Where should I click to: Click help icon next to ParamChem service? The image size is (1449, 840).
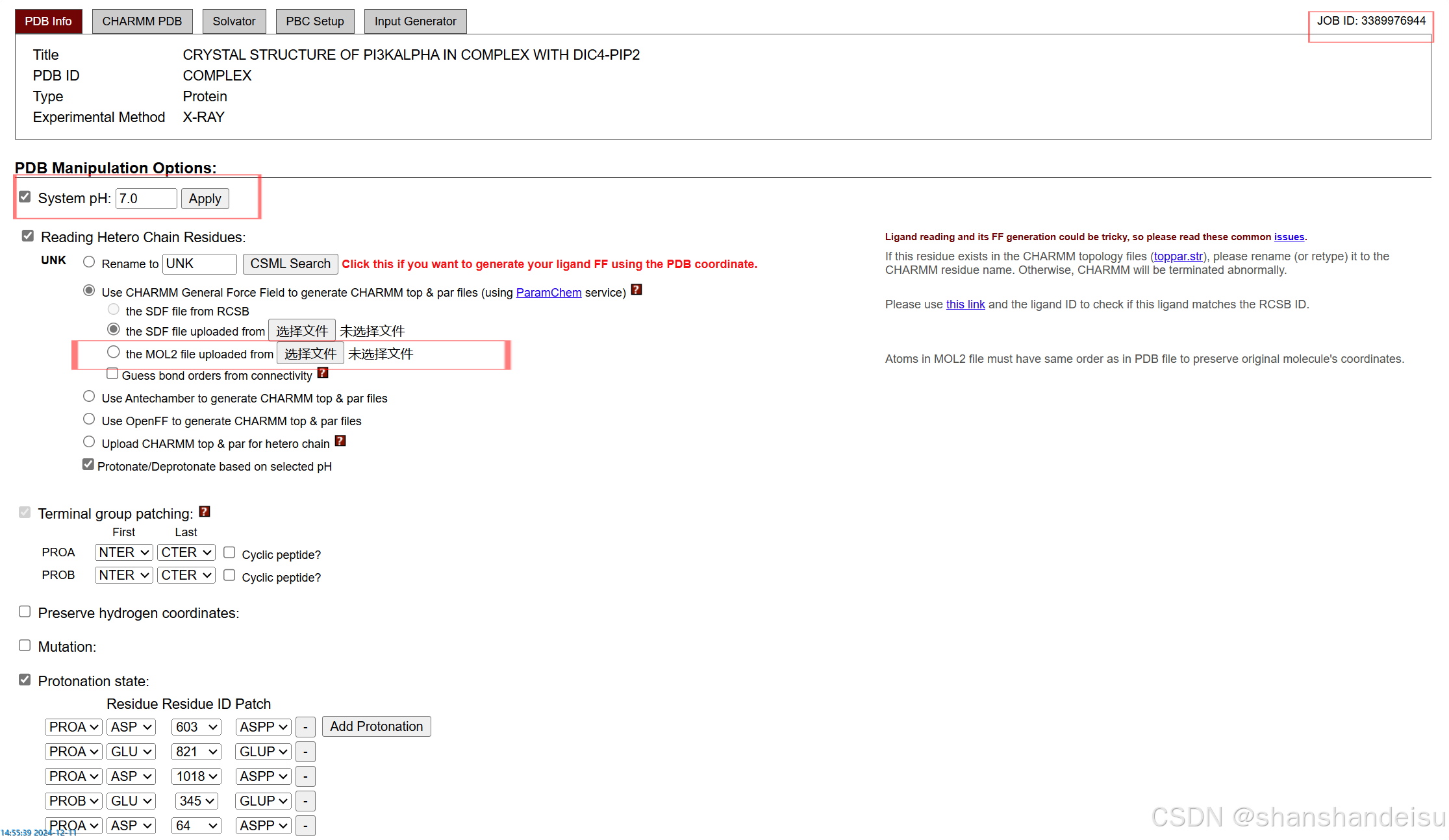click(636, 290)
